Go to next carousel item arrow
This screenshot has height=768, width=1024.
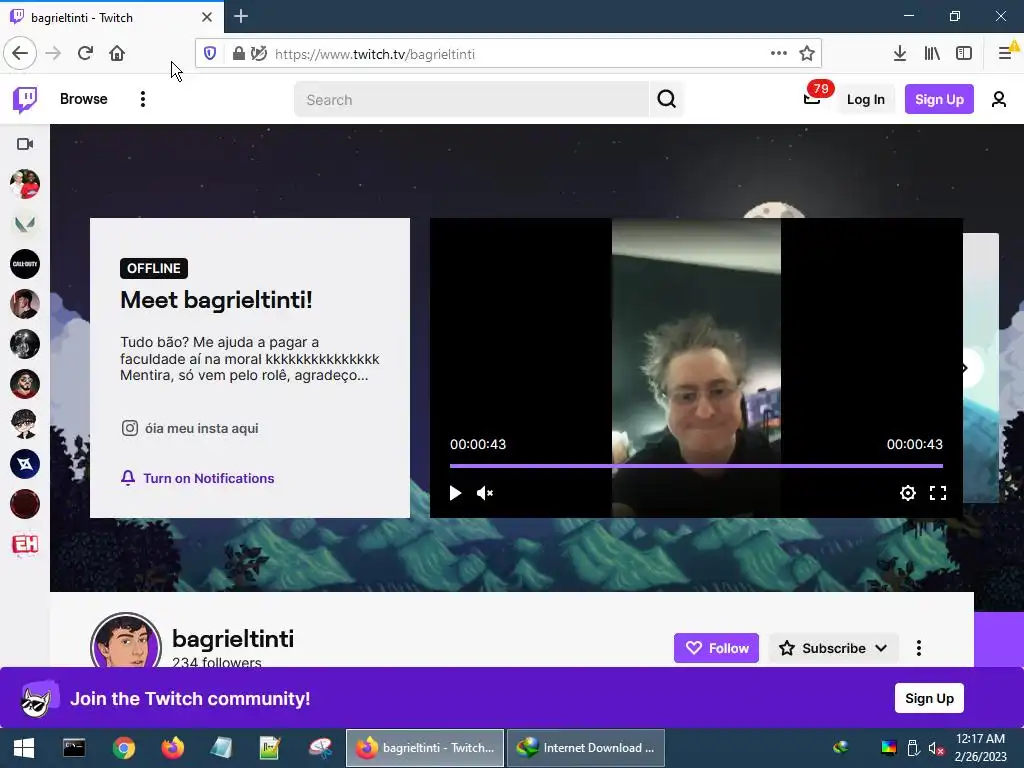coord(967,368)
